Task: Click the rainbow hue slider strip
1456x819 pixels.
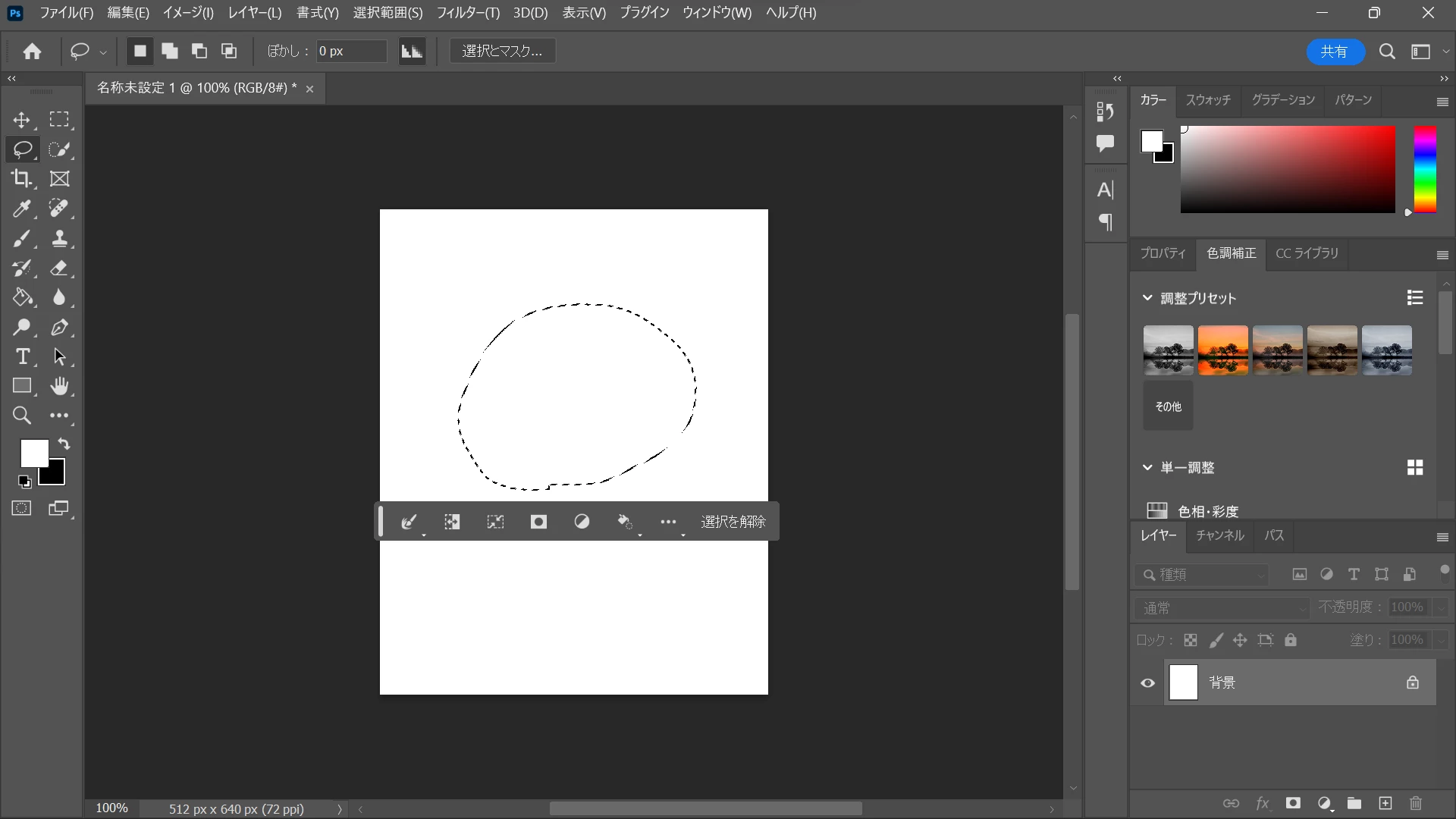Action: (x=1425, y=170)
